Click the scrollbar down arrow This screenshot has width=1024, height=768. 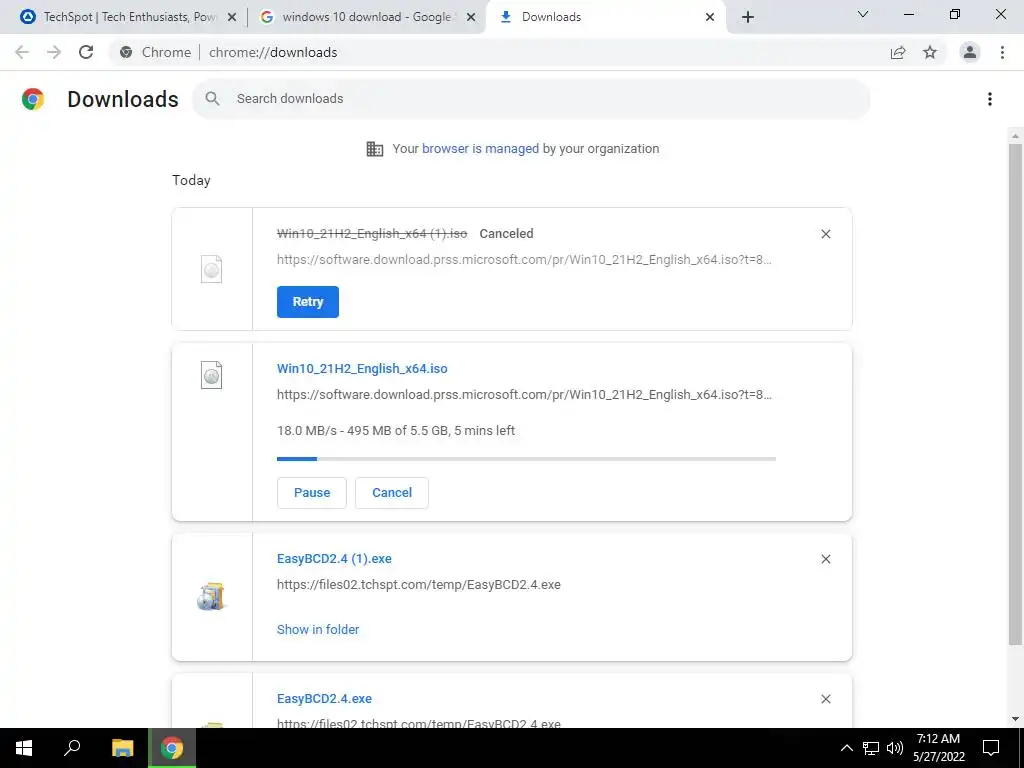point(1015,719)
